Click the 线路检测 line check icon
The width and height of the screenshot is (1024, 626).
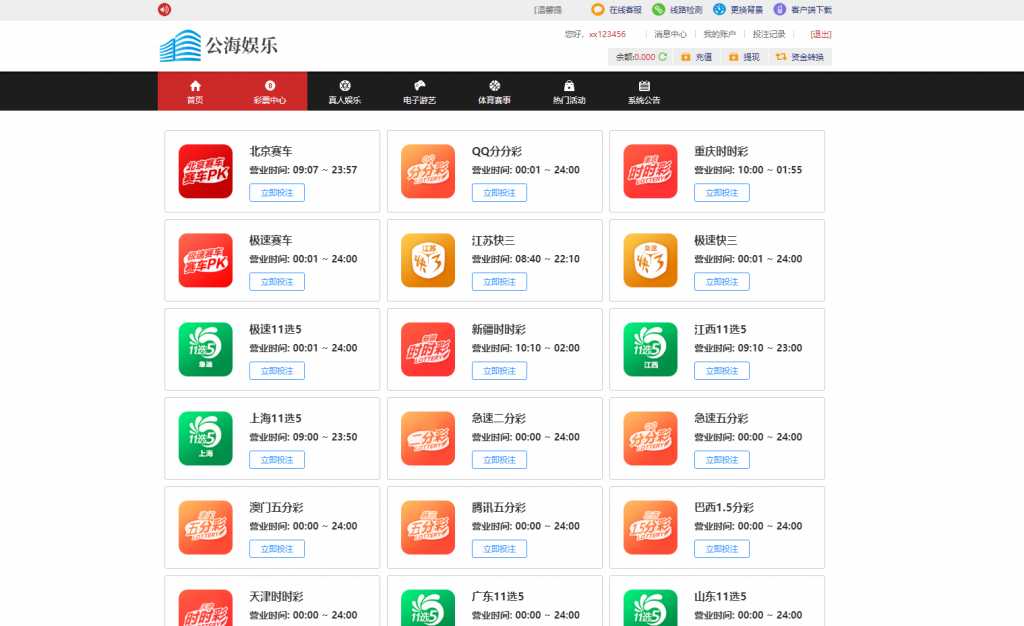coord(658,9)
